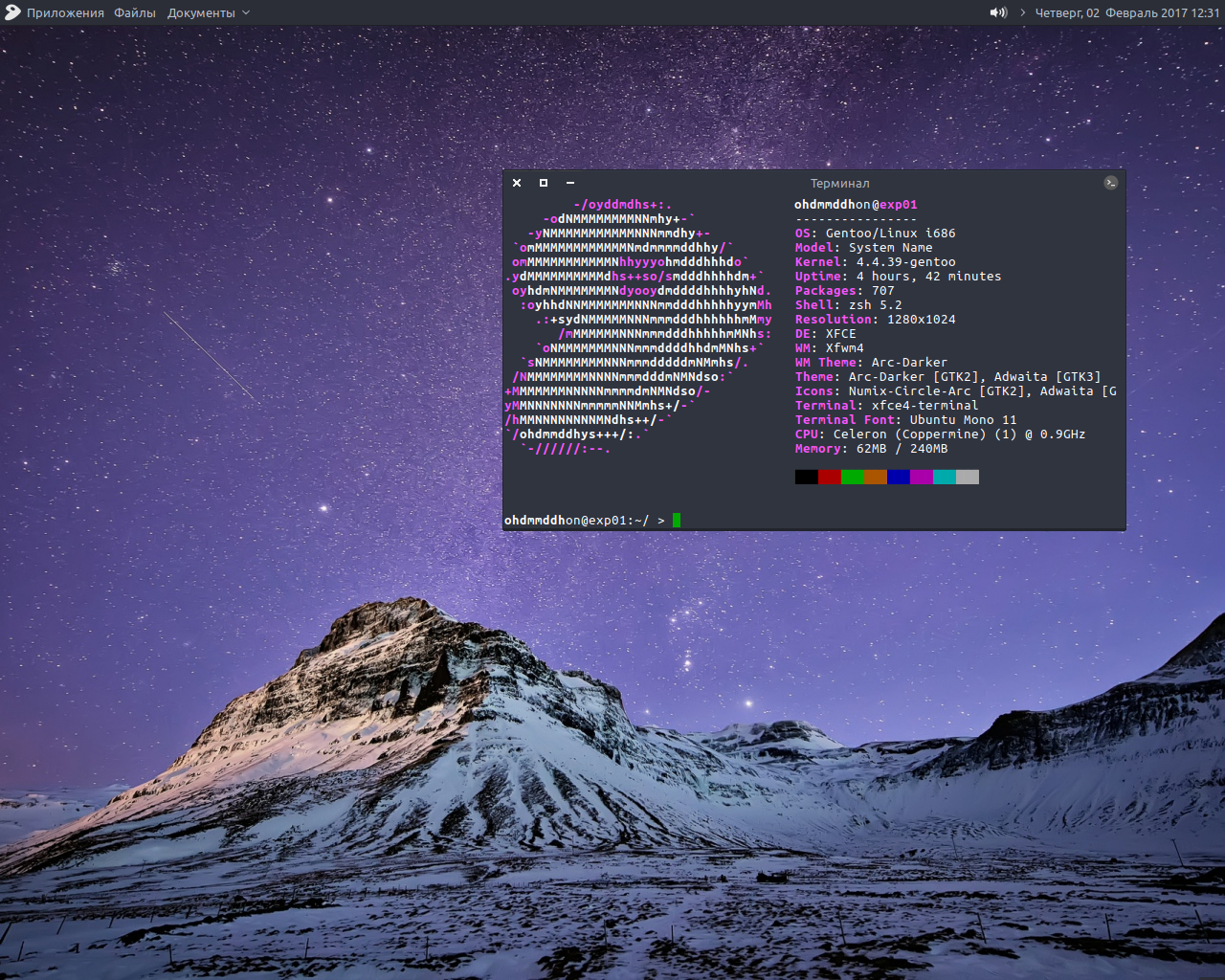Click the gray color block in terminal
This screenshot has height=980, width=1225.
point(968,477)
